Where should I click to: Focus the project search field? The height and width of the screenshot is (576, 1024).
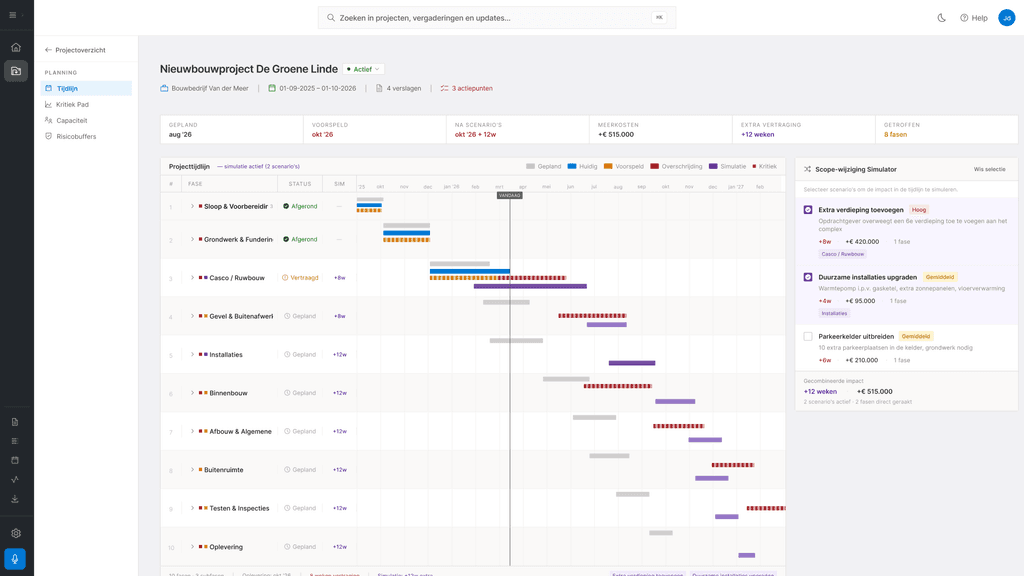[497, 18]
